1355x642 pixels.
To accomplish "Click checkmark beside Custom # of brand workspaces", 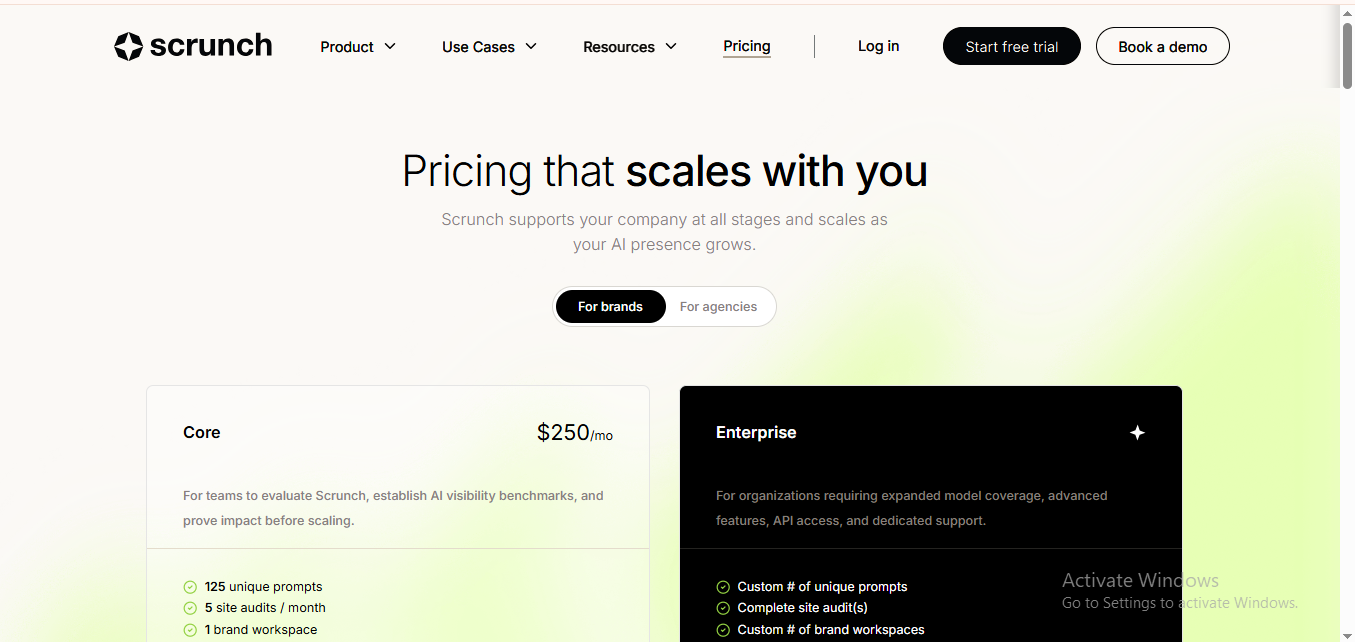I will [723, 629].
